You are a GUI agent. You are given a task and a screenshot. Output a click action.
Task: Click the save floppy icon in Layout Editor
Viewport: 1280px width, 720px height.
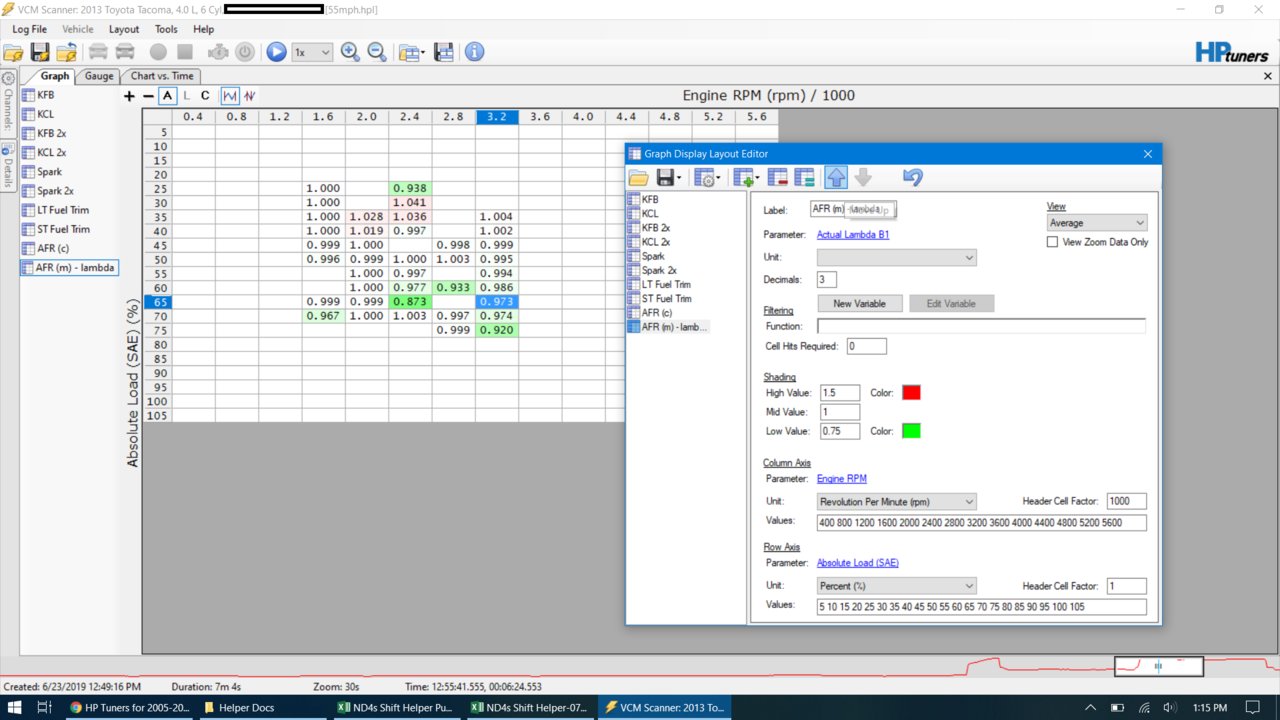click(x=664, y=178)
